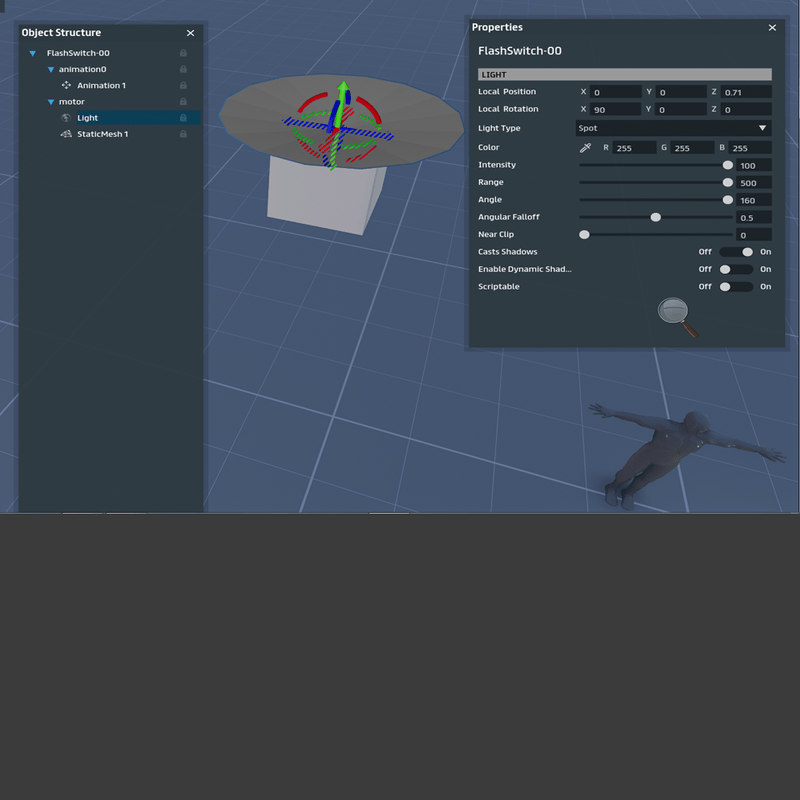Select StaticMesh 1 in Object Structure
The width and height of the screenshot is (800, 800).
102,134
